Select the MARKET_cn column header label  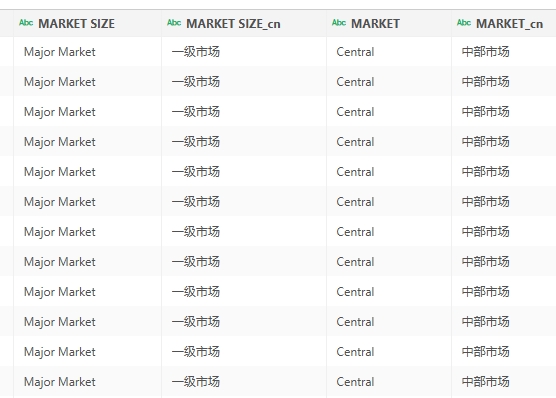click(509, 24)
